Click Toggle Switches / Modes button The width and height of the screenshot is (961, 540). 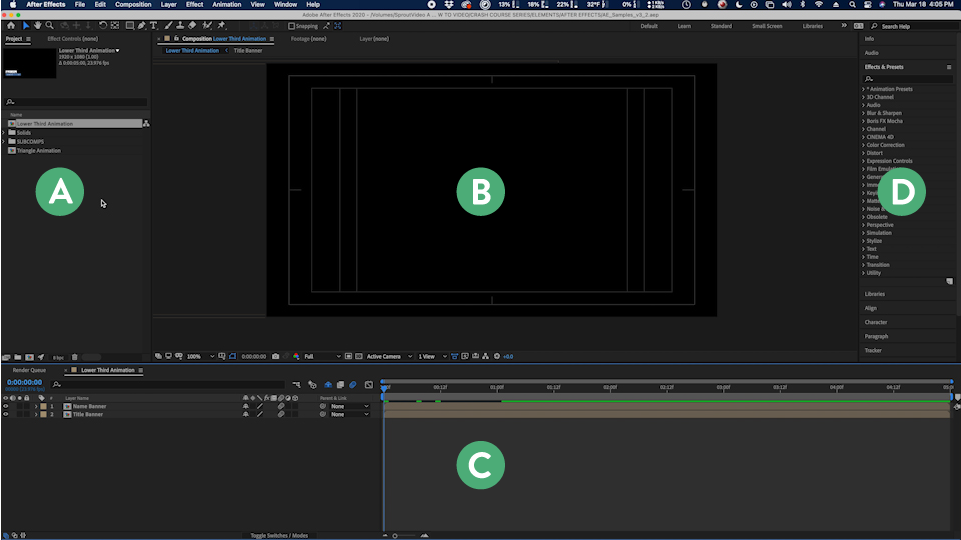(x=279, y=535)
